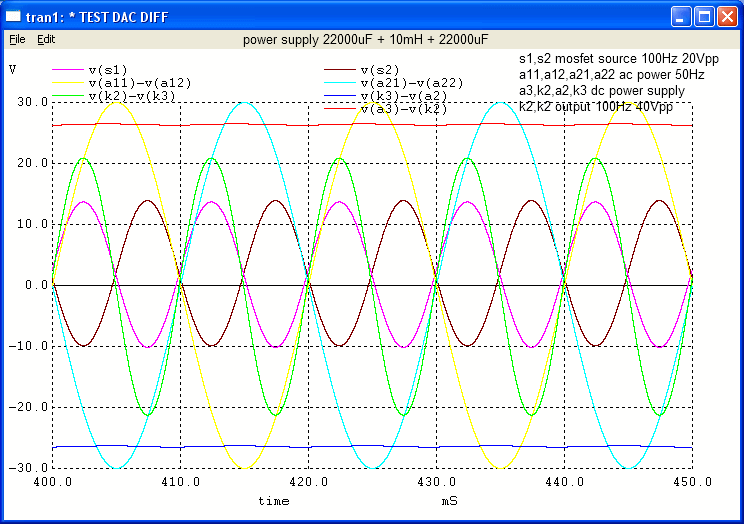Select the v(a21)-v(a22) trace legend entry
This screenshot has width=744, height=524.
tap(411, 82)
